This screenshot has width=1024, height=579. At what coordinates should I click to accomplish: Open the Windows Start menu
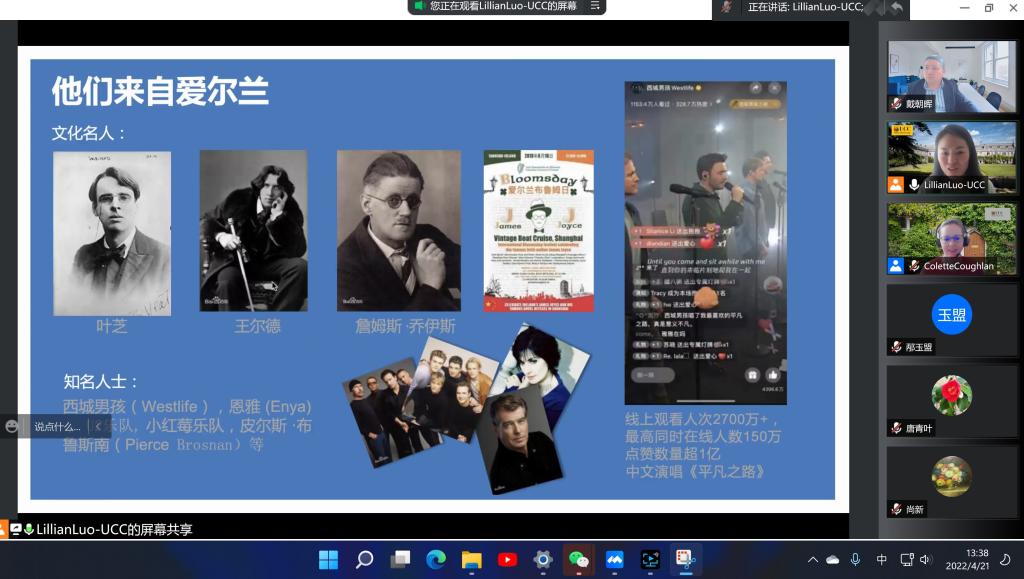[x=328, y=559]
